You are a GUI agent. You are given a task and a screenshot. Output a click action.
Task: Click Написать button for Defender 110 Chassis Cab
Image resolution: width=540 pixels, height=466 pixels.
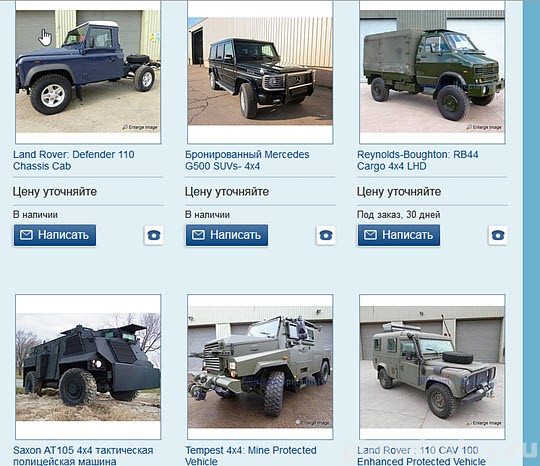[55, 235]
